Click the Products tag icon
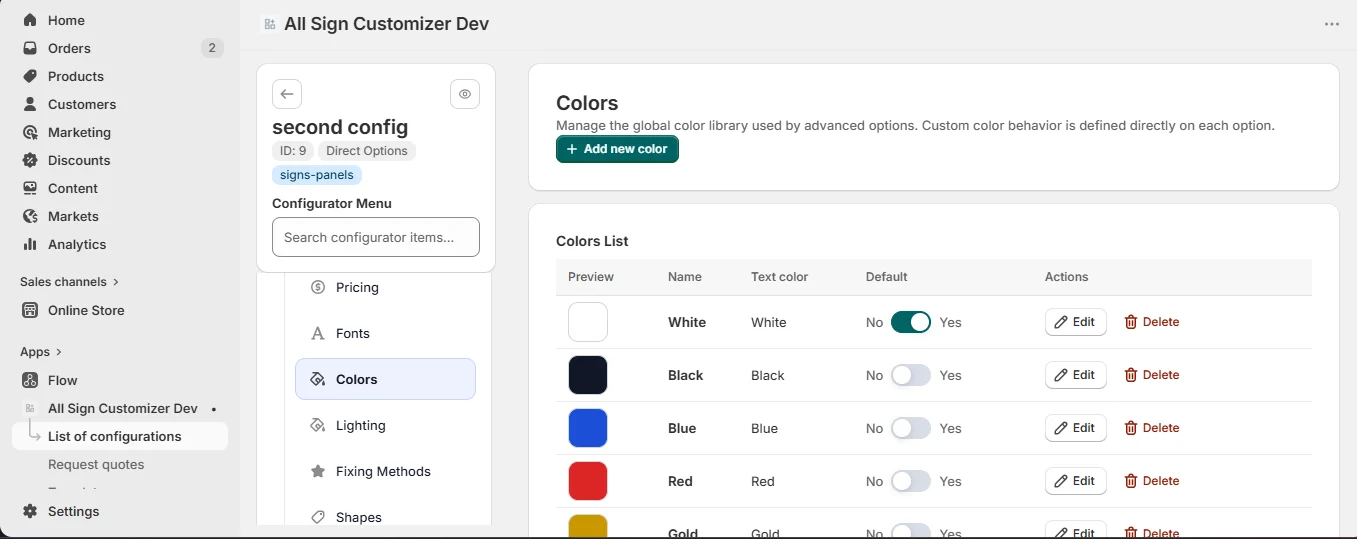1357x539 pixels. point(30,76)
